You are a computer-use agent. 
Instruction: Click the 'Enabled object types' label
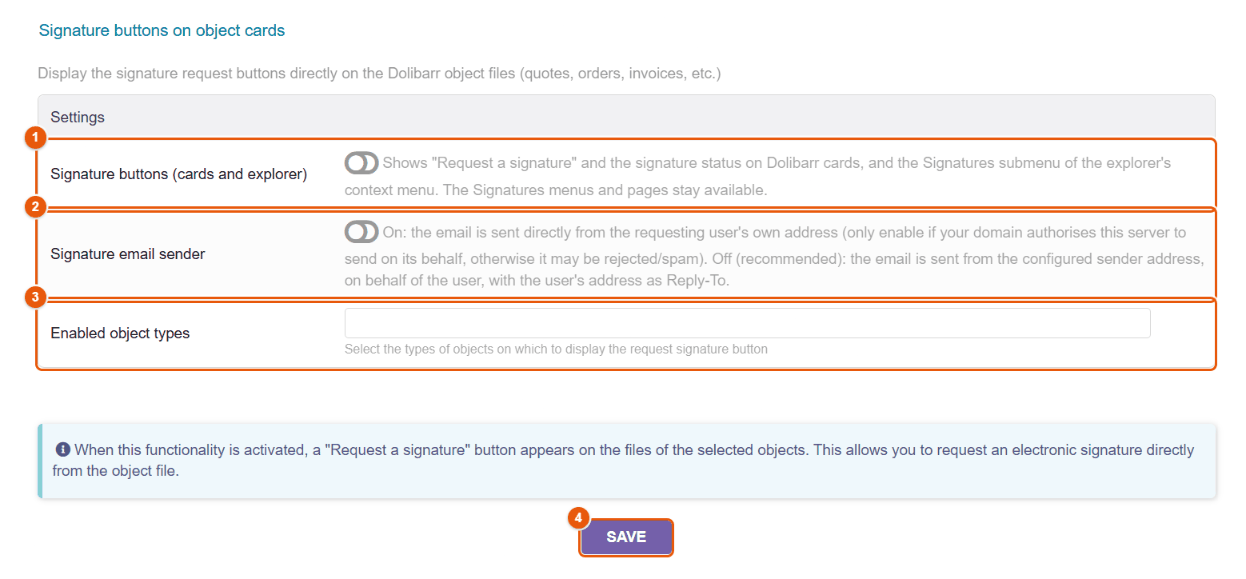(120, 333)
